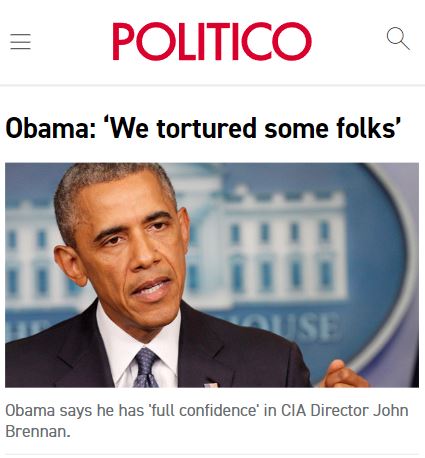Open the 'We tortured some folks' headline
The width and height of the screenshot is (425, 458).
pyautogui.click(x=203, y=128)
